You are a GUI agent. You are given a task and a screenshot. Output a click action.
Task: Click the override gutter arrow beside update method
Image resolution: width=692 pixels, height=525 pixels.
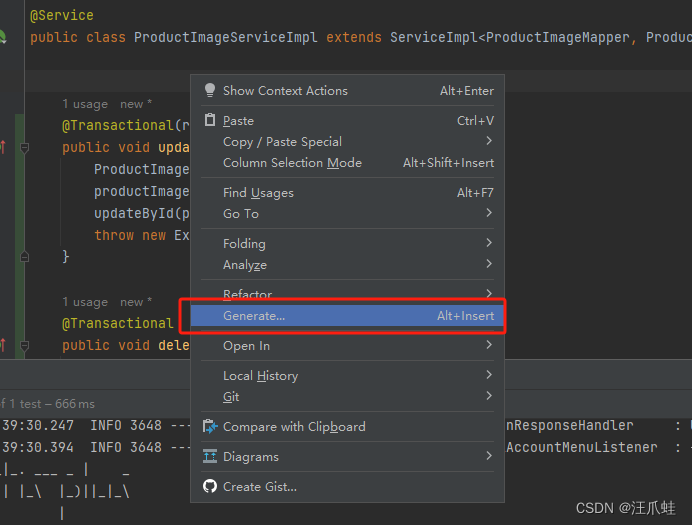click(3, 147)
